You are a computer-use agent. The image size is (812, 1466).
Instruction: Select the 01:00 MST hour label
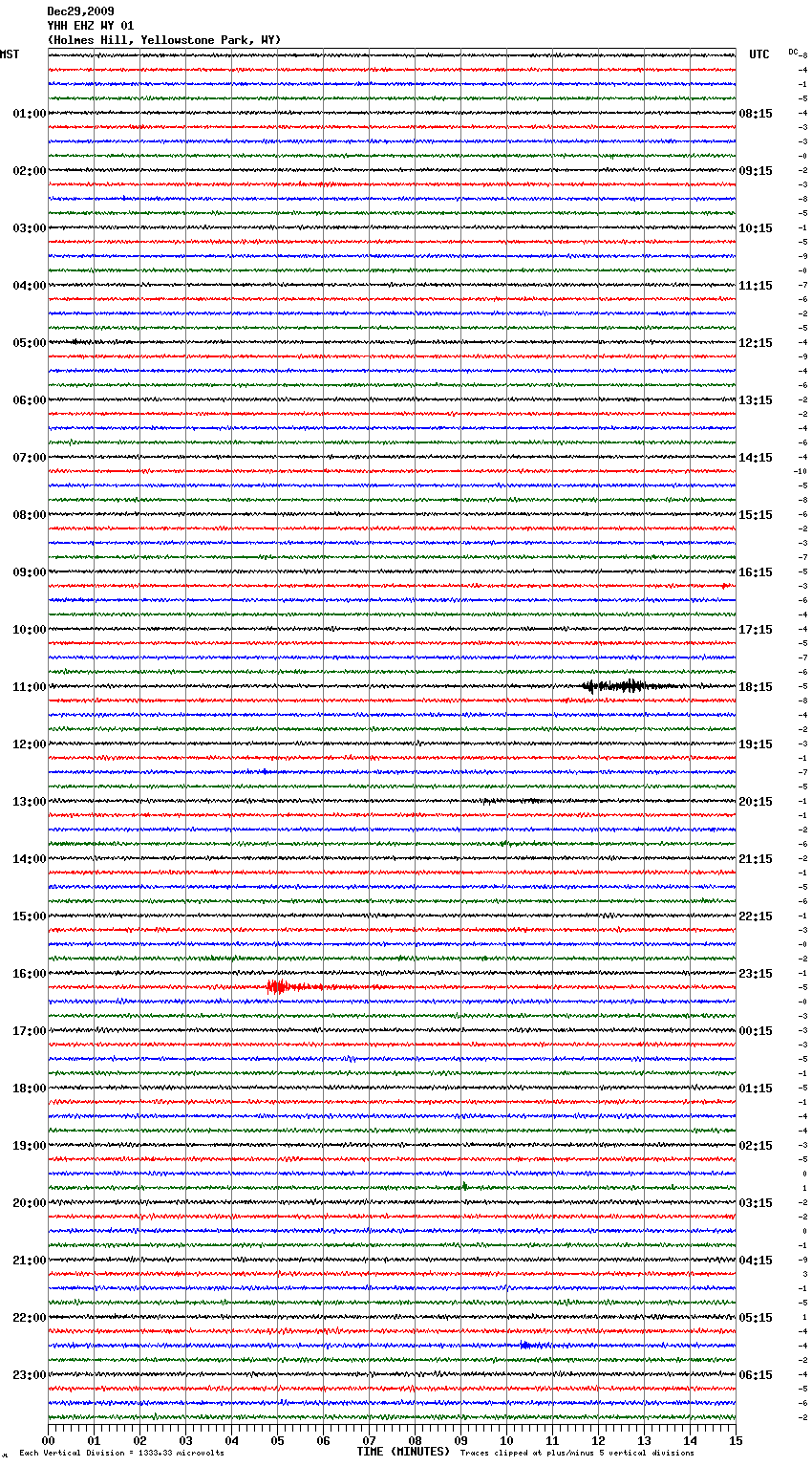coord(29,114)
